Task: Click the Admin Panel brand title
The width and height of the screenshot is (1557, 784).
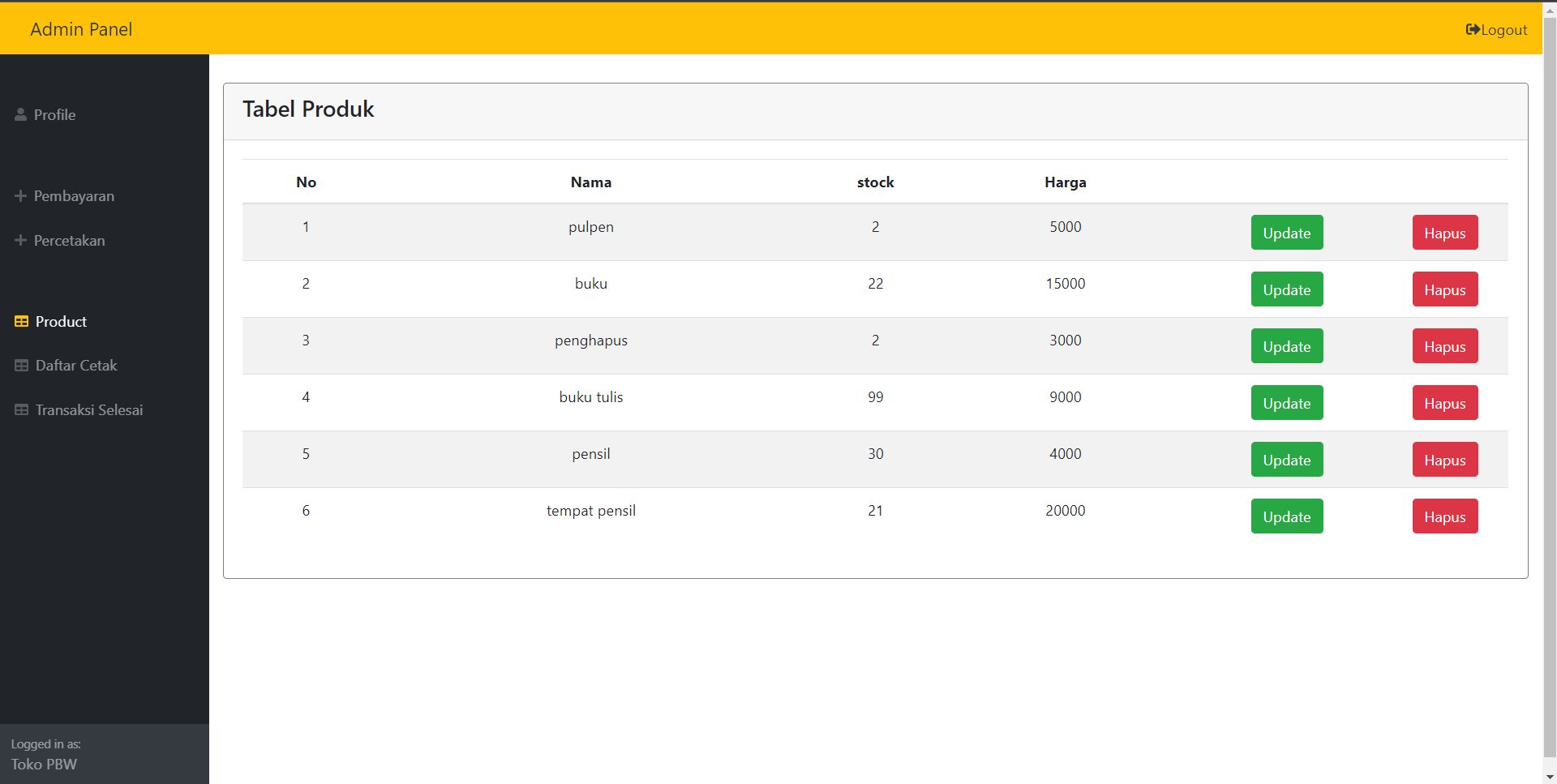Action: 81,29
